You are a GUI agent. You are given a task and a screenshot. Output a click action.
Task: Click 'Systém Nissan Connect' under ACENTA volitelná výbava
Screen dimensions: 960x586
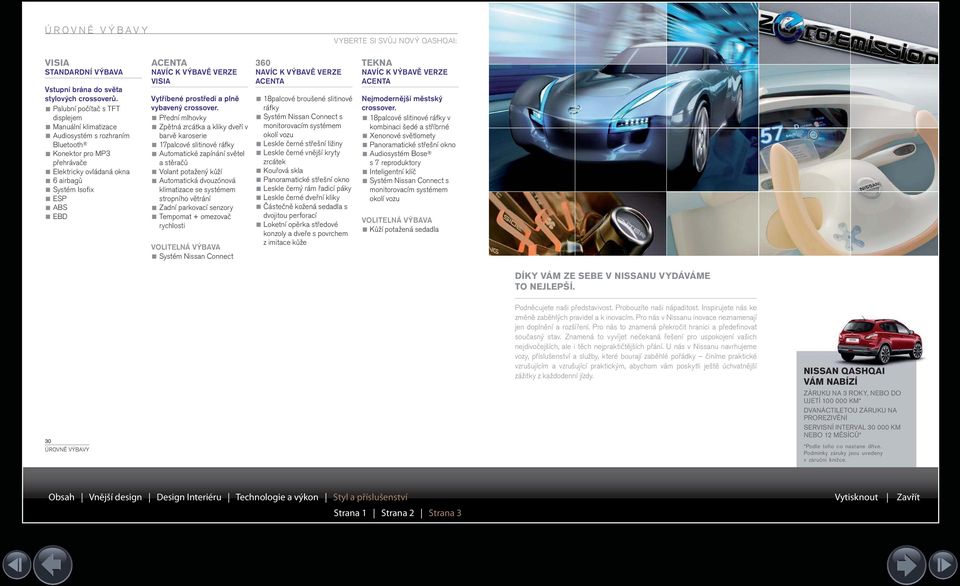(196, 257)
